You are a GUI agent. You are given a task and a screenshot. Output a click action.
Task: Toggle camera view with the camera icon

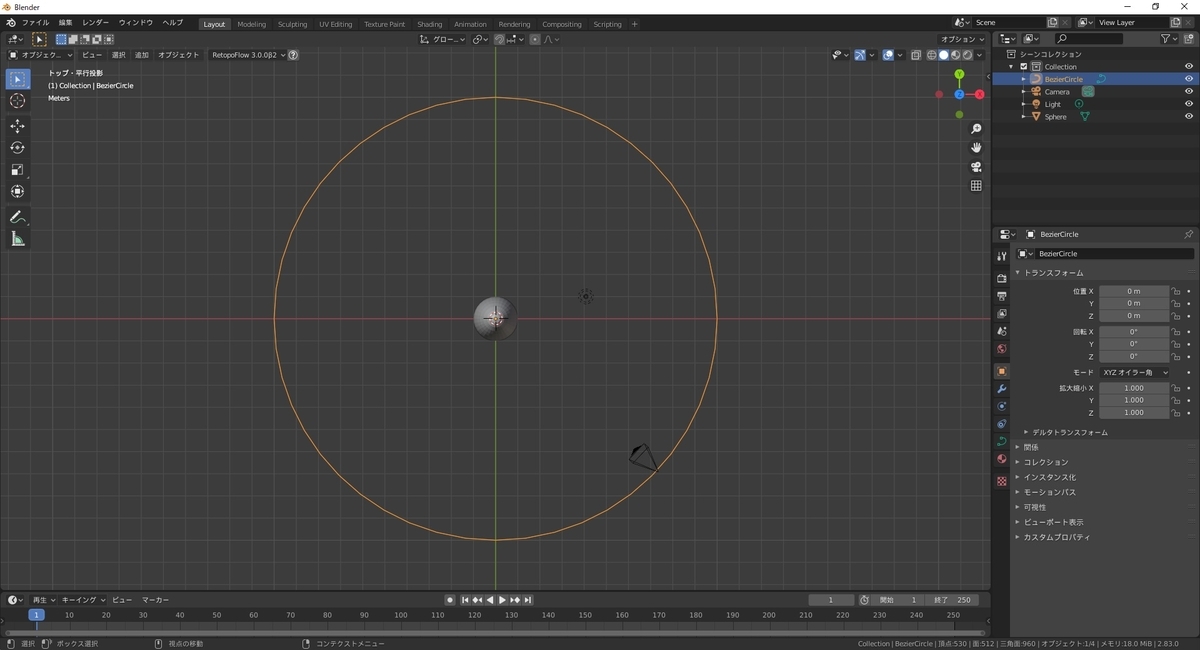pyautogui.click(x=977, y=167)
